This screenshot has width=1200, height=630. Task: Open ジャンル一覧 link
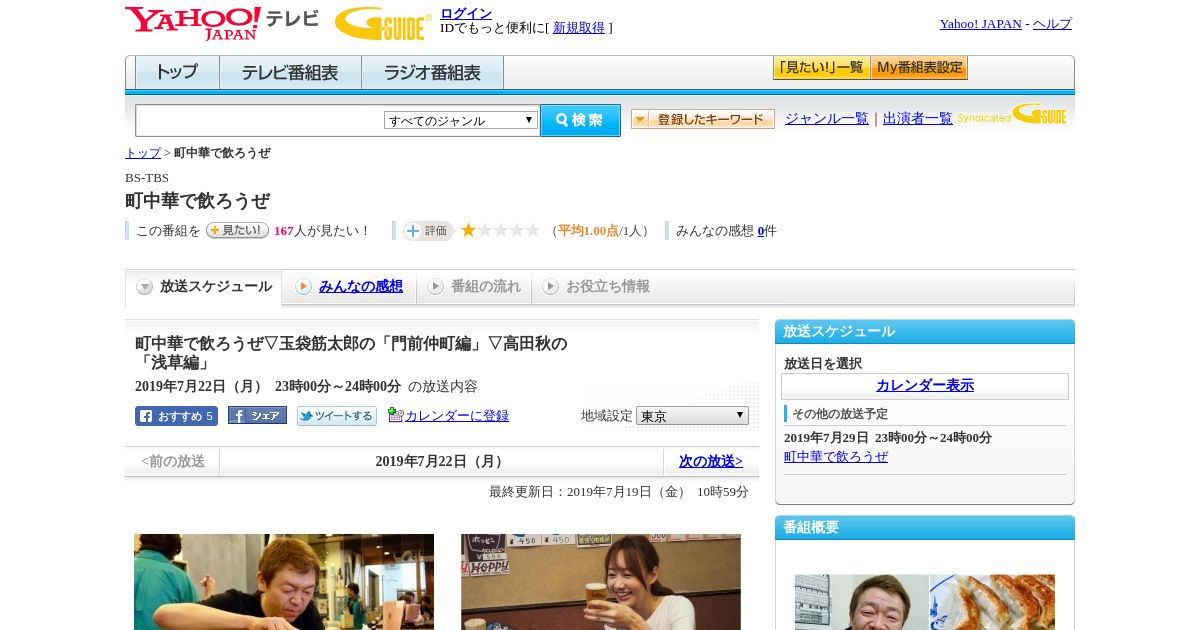pyautogui.click(x=827, y=119)
